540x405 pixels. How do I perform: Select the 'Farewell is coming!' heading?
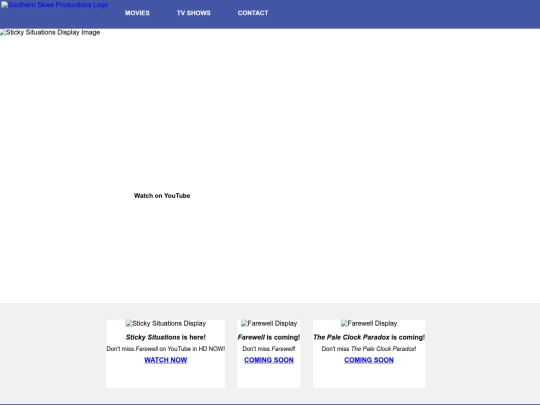point(269,337)
